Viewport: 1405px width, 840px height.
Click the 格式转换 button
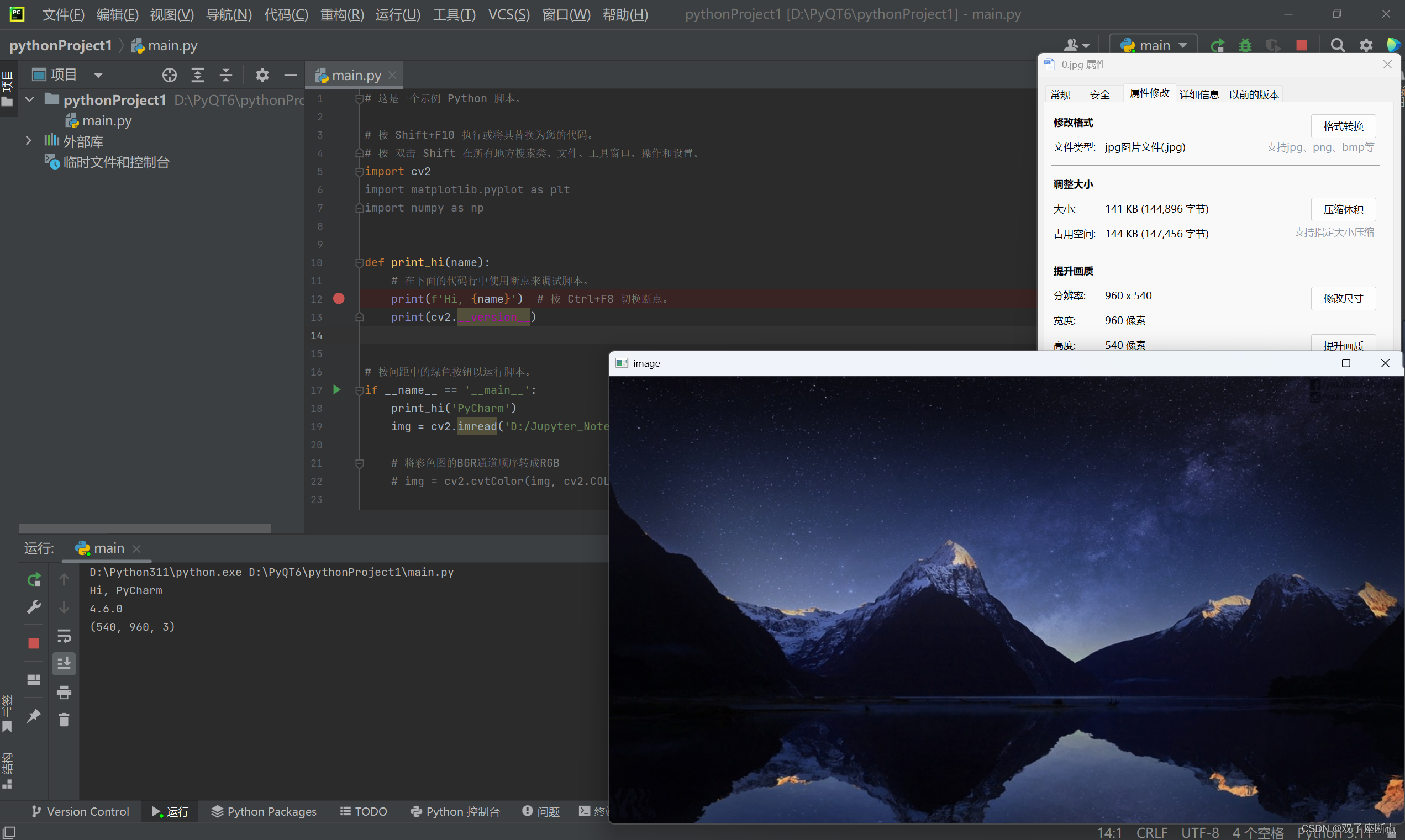[x=1343, y=126]
